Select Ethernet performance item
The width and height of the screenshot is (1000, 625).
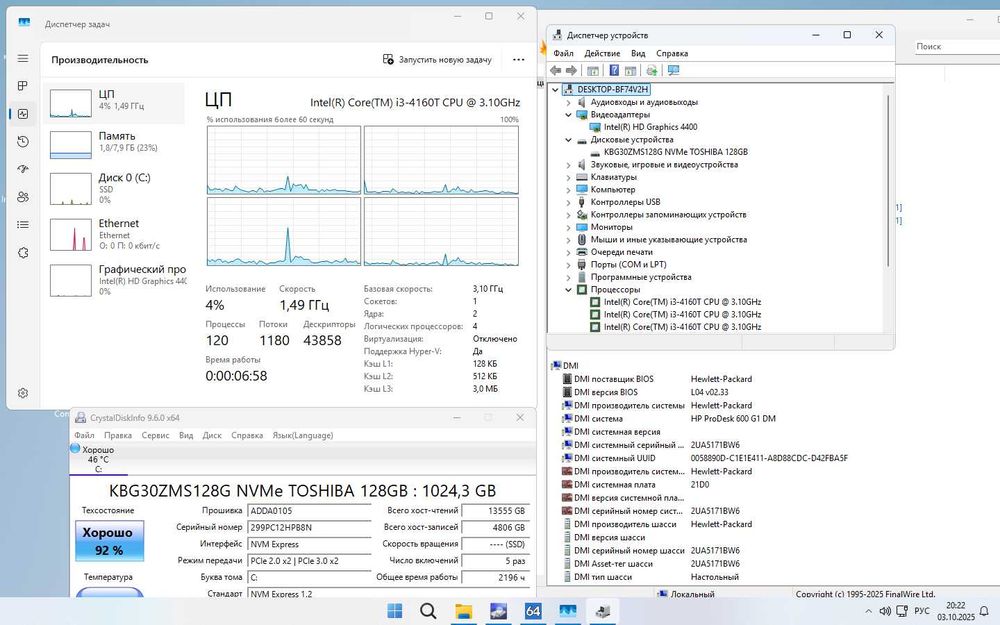point(114,233)
